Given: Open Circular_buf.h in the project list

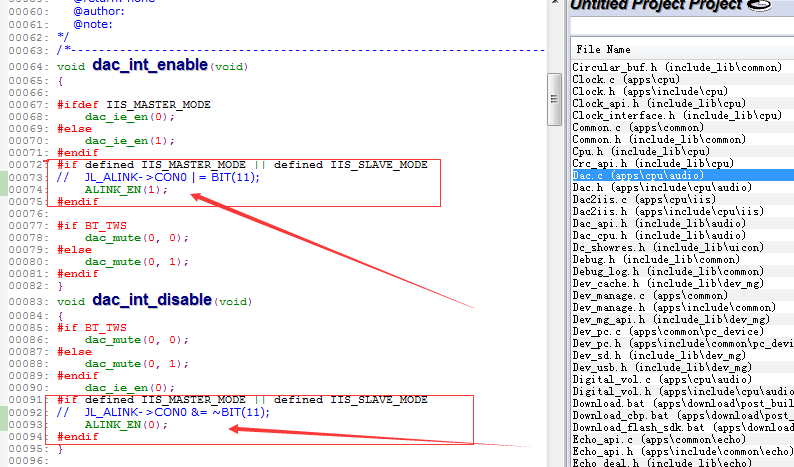Looking at the screenshot, I should pyautogui.click(x=677, y=67).
